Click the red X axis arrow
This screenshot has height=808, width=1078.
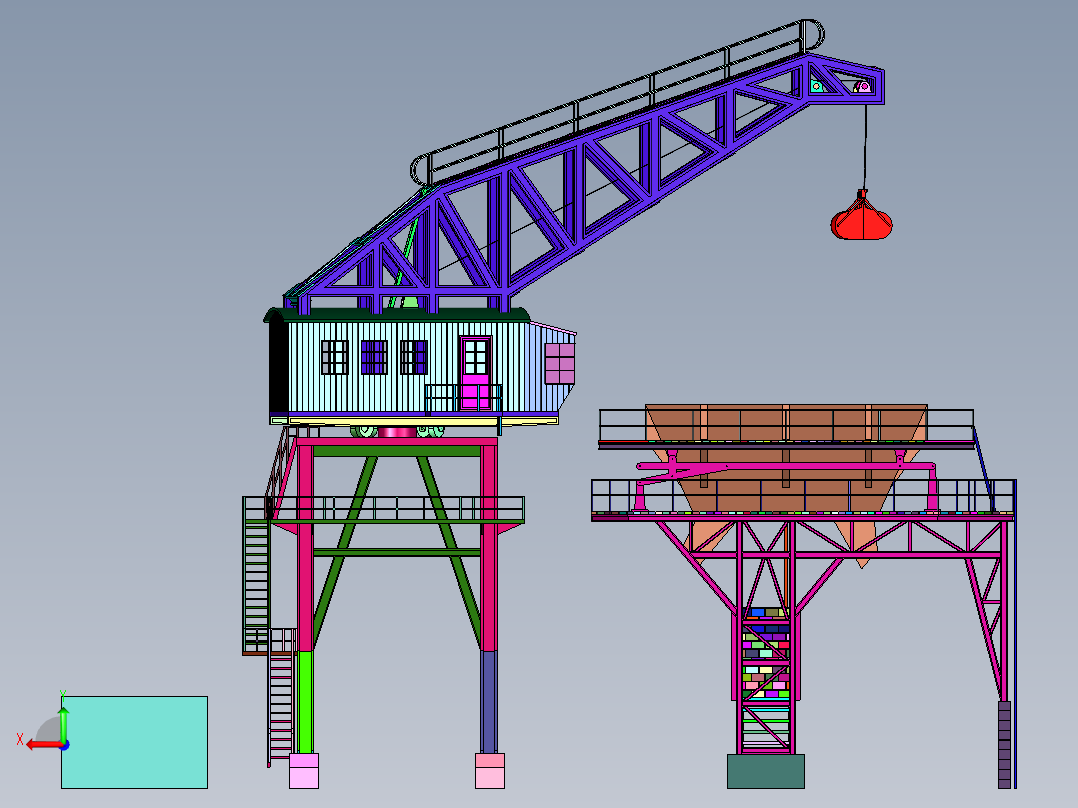pyautogui.click(x=43, y=745)
